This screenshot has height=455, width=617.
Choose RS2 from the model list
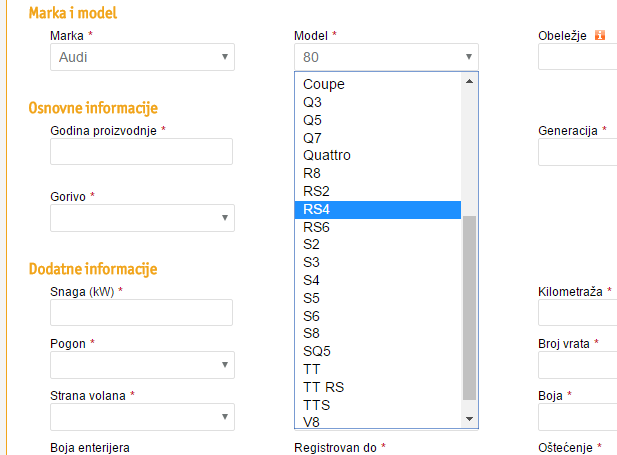click(x=378, y=191)
